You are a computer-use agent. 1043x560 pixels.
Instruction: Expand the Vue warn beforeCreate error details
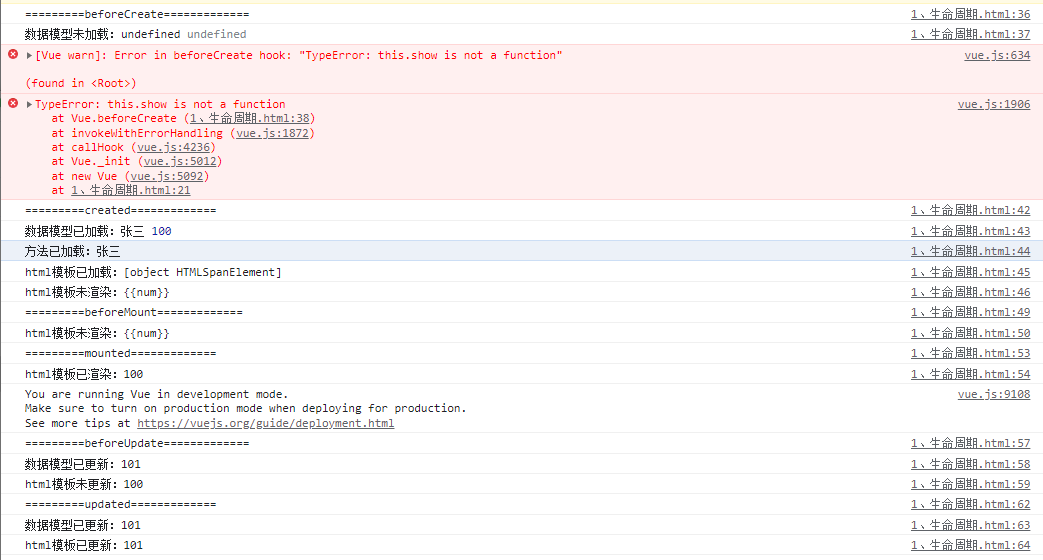29,55
